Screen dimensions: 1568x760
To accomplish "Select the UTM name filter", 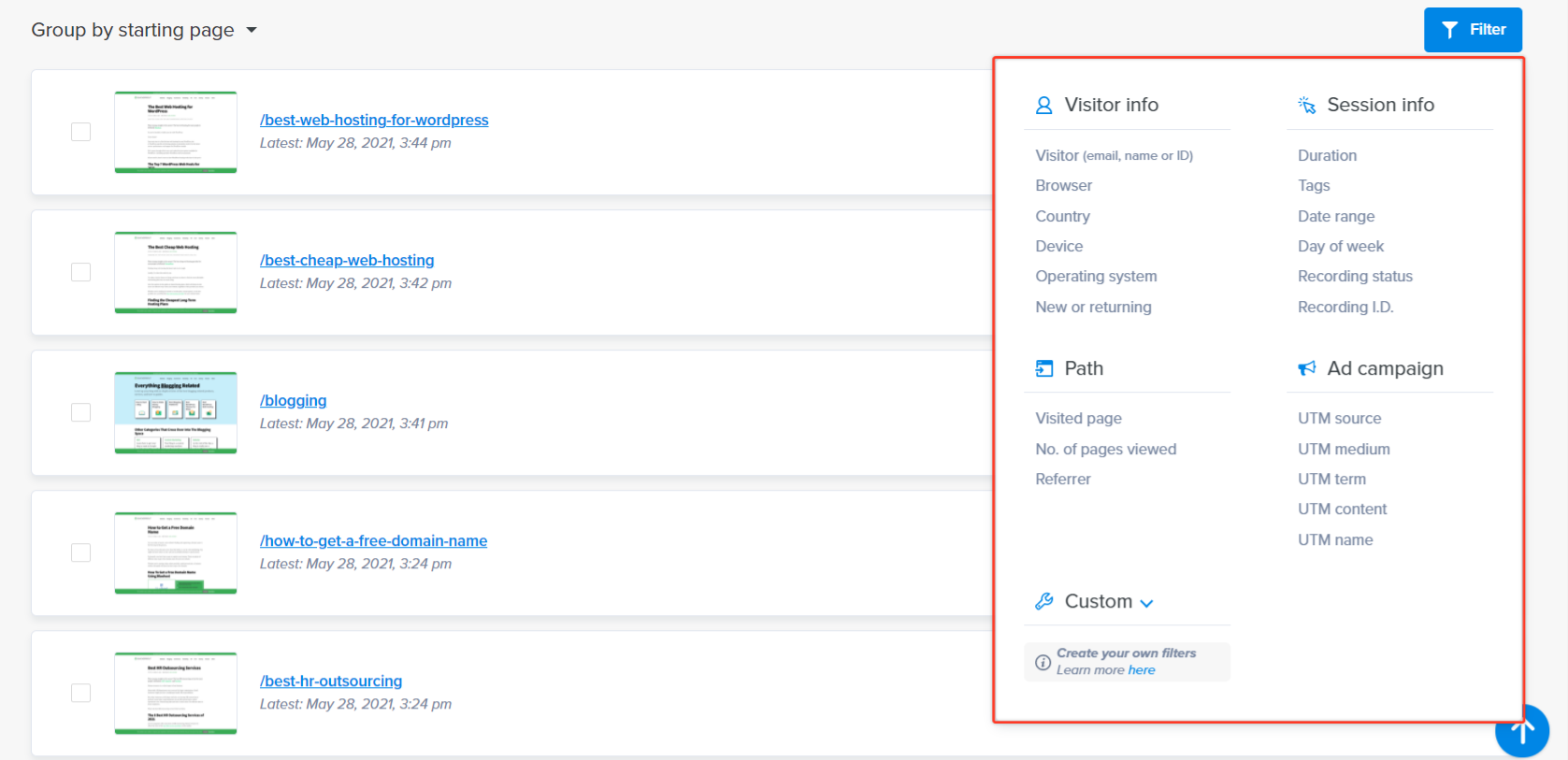I will pyautogui.click(x=1335, y=539).
